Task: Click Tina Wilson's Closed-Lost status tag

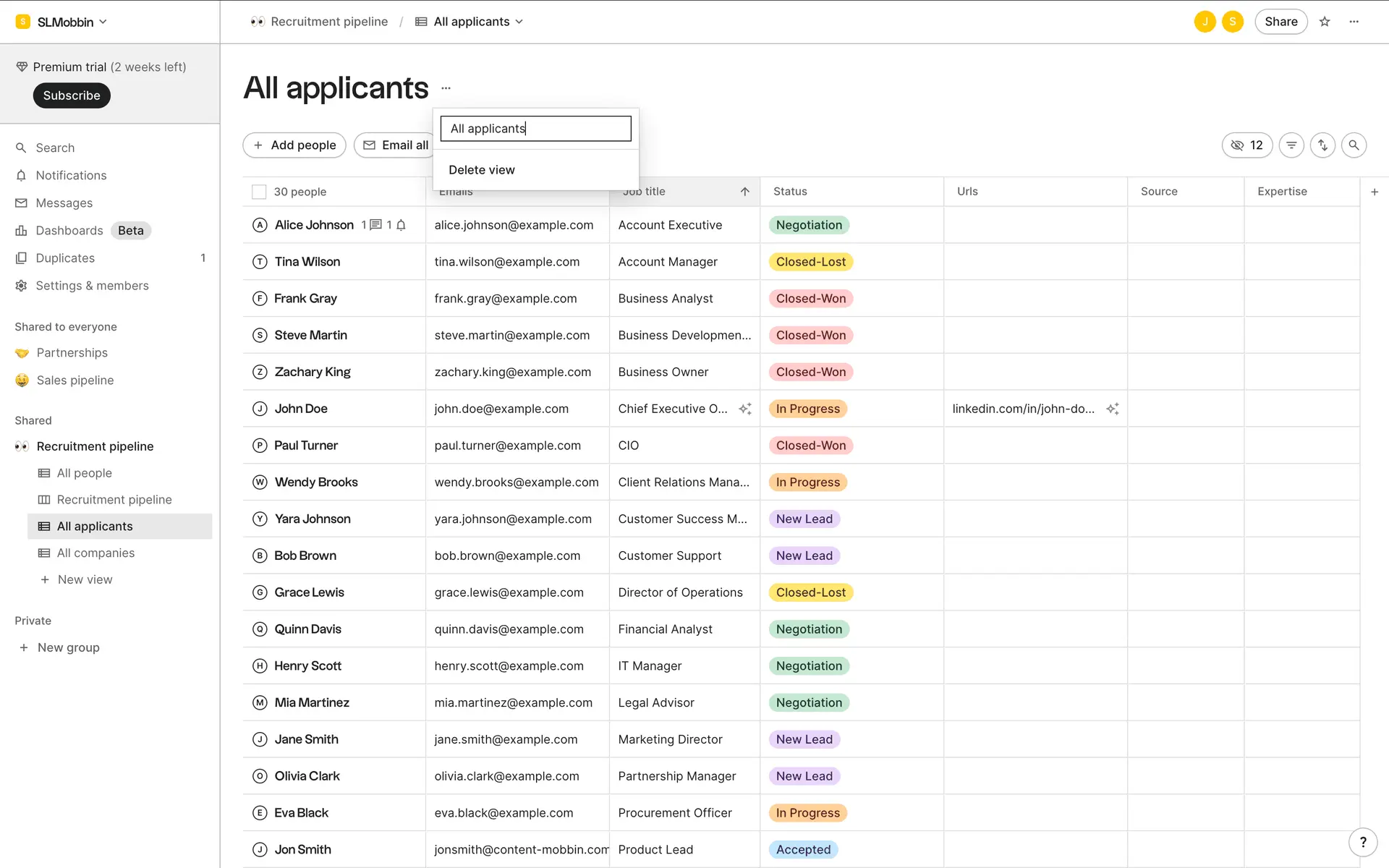Action: 810,262
